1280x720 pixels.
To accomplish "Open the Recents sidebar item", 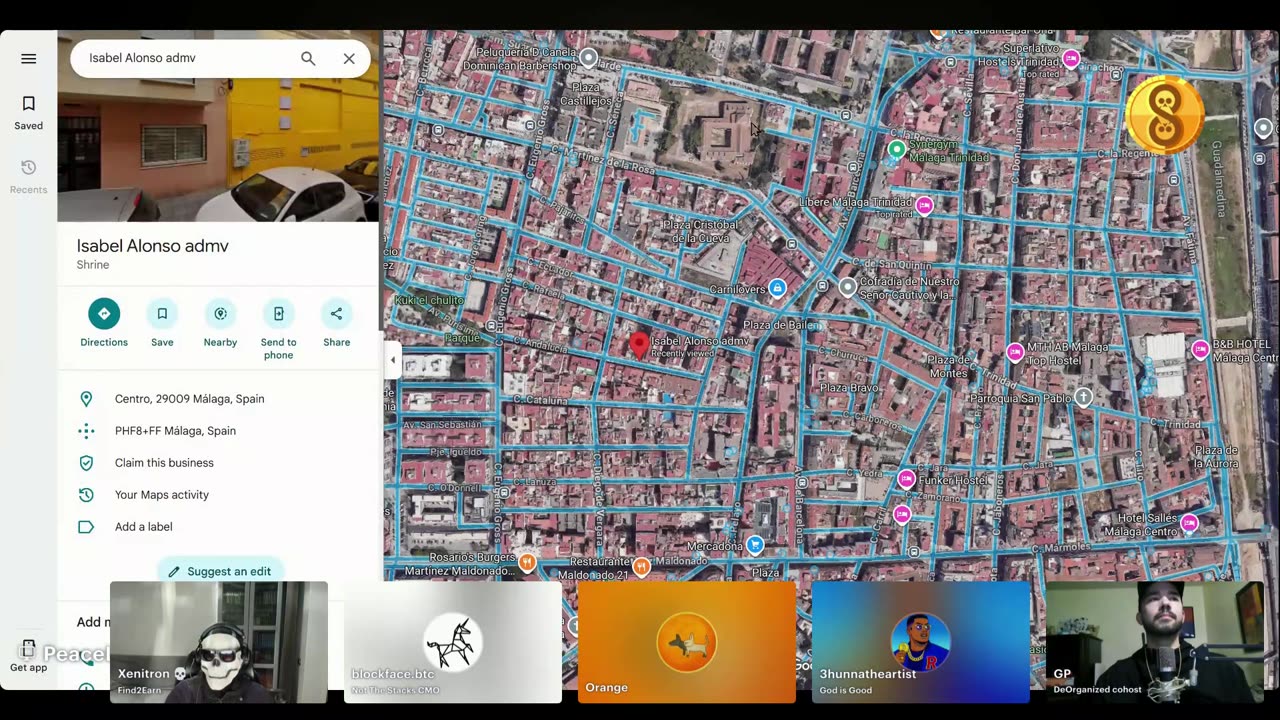I will tap(28, 177).
